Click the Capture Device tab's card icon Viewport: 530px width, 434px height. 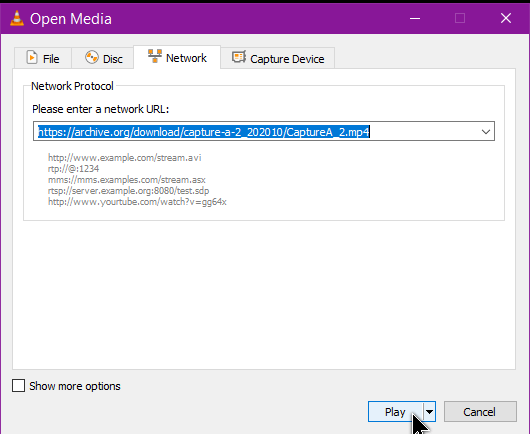(239, 57)
